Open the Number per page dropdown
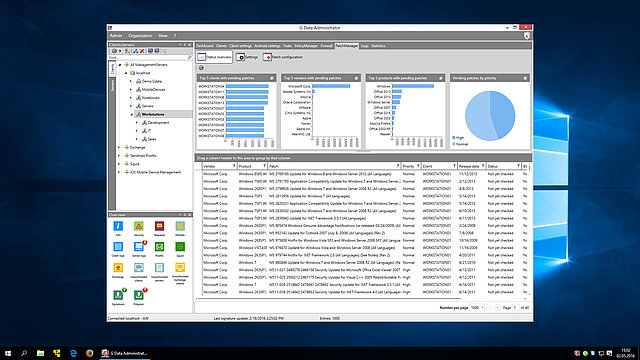Screen dimensions: 640x360 [x=477, y=307]
